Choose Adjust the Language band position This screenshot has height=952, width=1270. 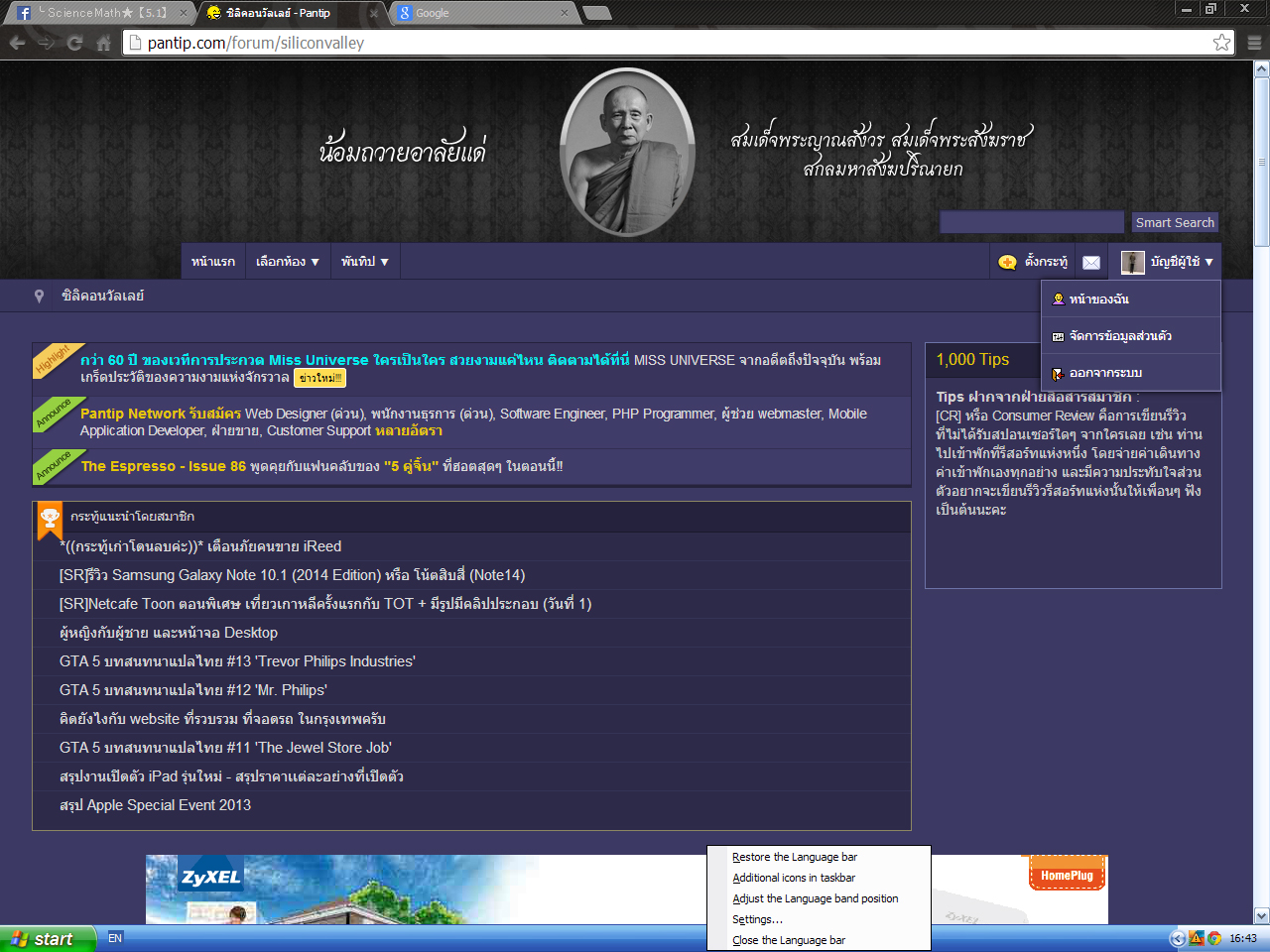point(816,898)
